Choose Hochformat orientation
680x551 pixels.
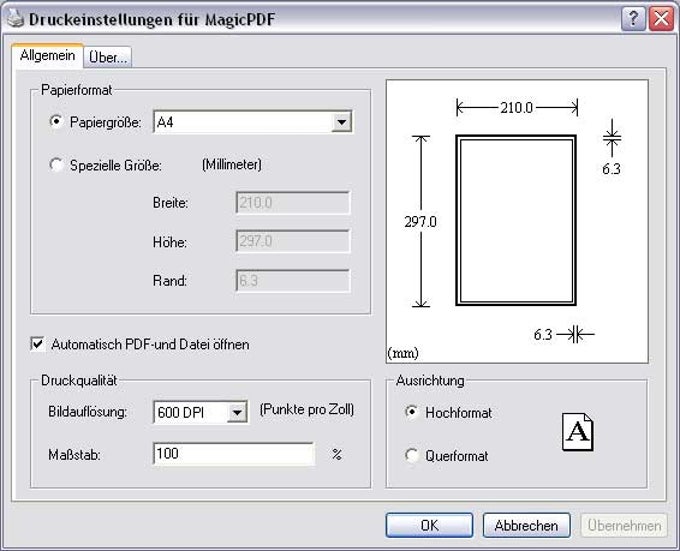click(412, 411)
